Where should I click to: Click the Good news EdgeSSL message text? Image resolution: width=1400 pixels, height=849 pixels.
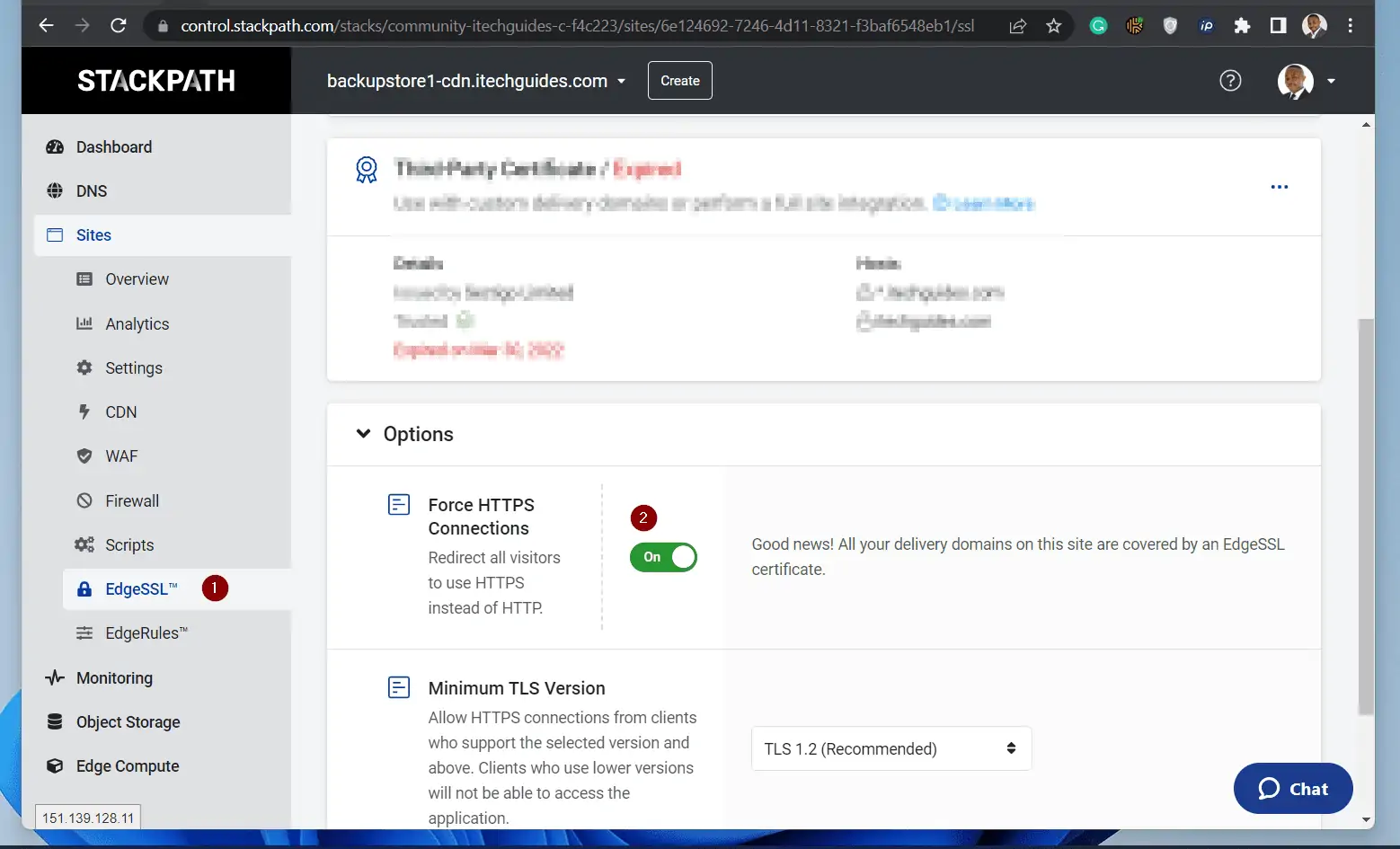tap(1018, 557)
